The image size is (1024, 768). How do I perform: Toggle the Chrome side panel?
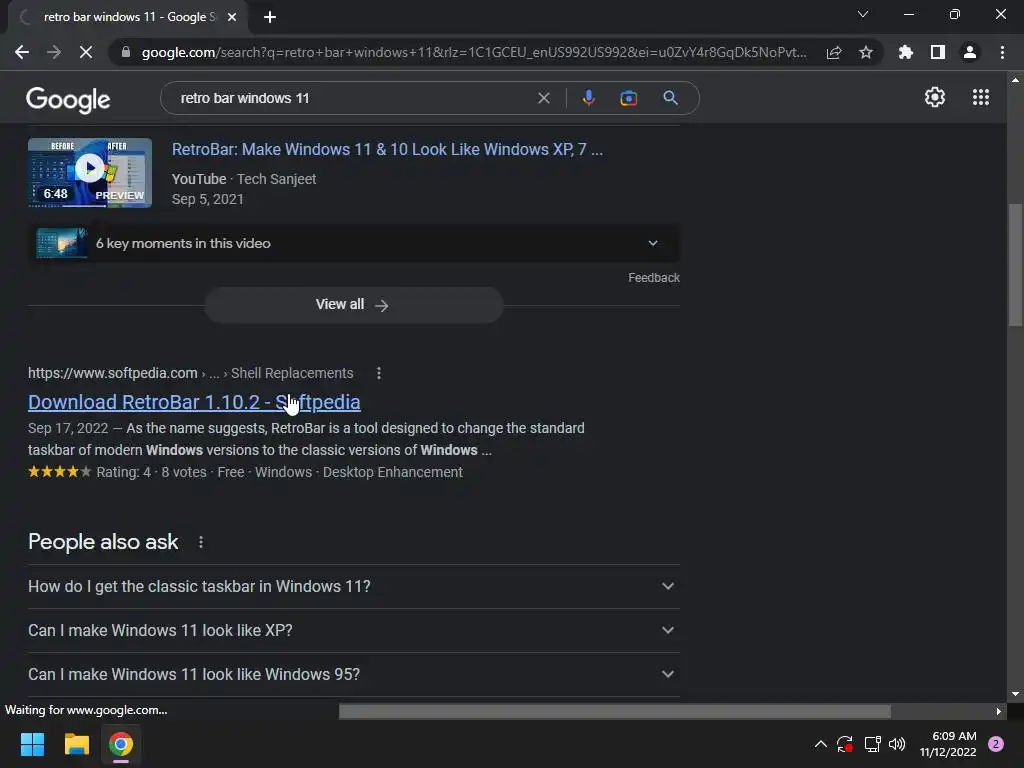(938, 52)
